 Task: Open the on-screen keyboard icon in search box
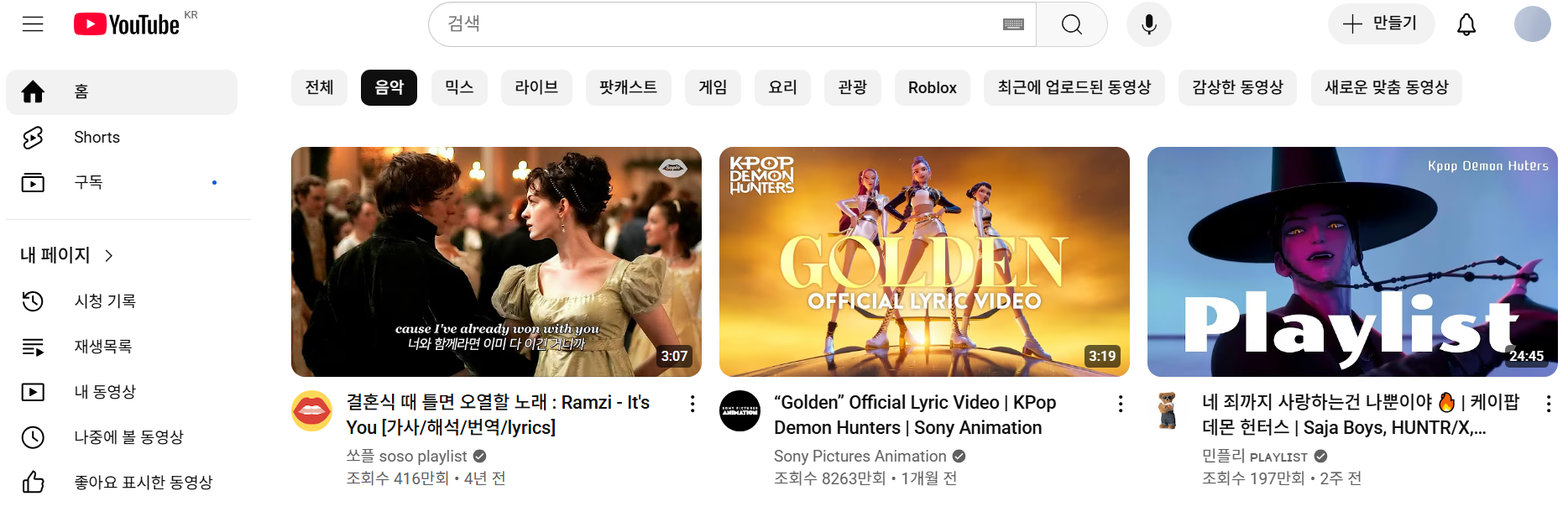click(x=1013, y=24)
